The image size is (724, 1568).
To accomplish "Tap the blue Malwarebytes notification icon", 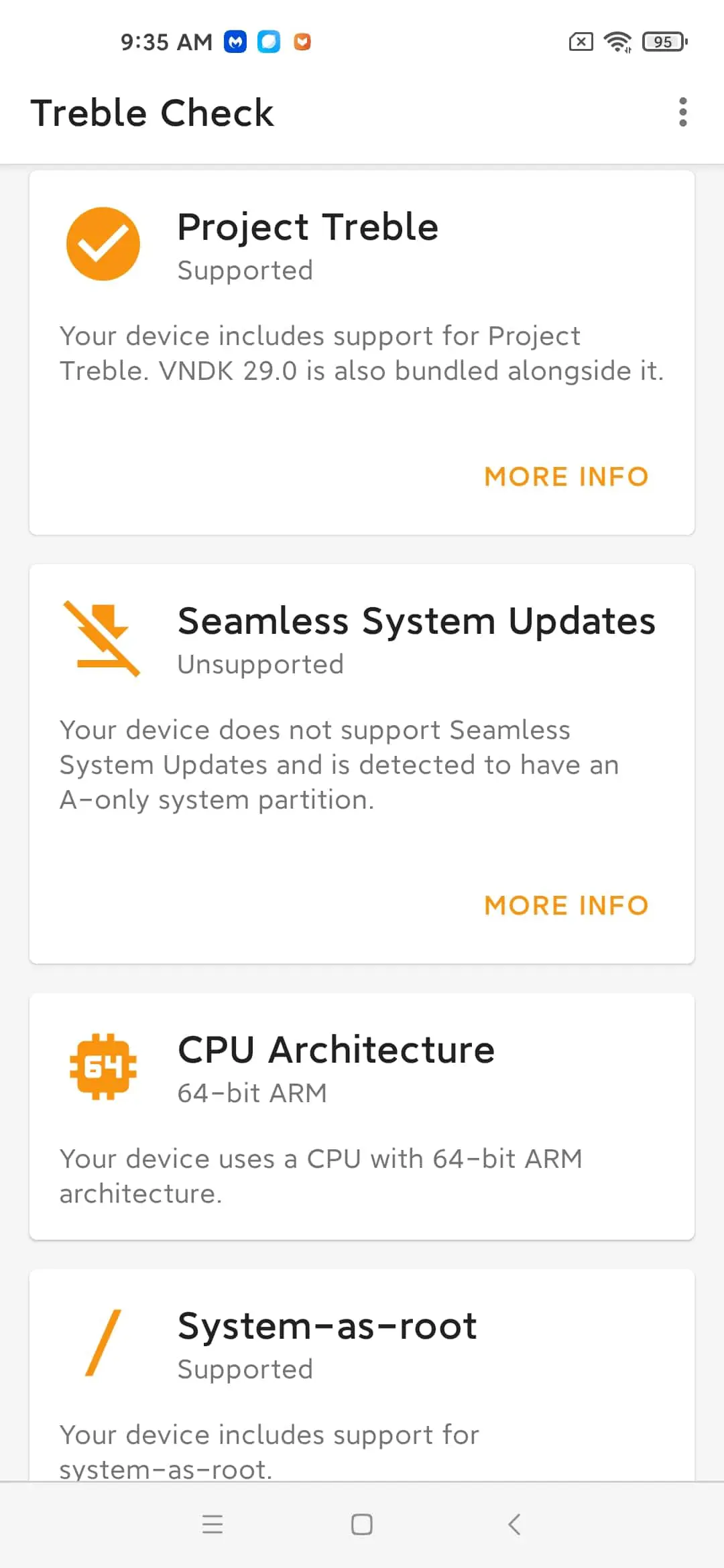I will tap(235, 42).
